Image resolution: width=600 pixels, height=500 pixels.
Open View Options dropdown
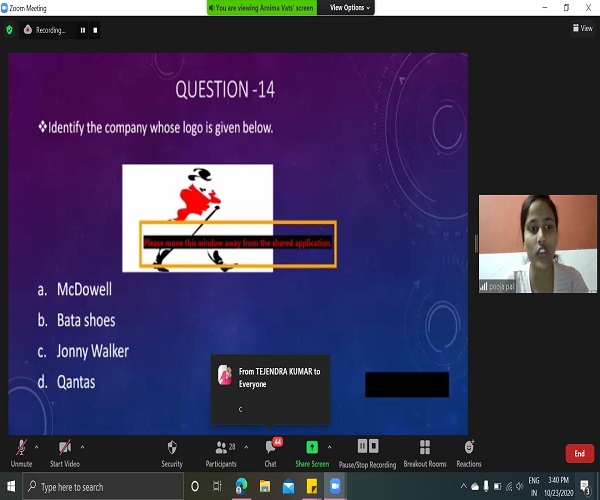[350, 8]
